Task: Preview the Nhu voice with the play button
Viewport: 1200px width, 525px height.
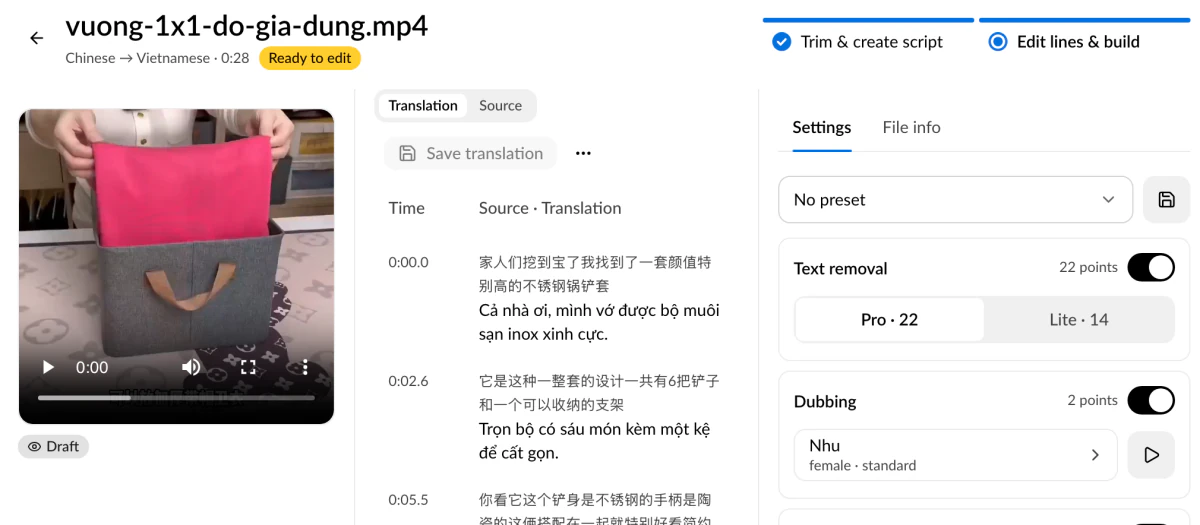Action: [1151, 454]
